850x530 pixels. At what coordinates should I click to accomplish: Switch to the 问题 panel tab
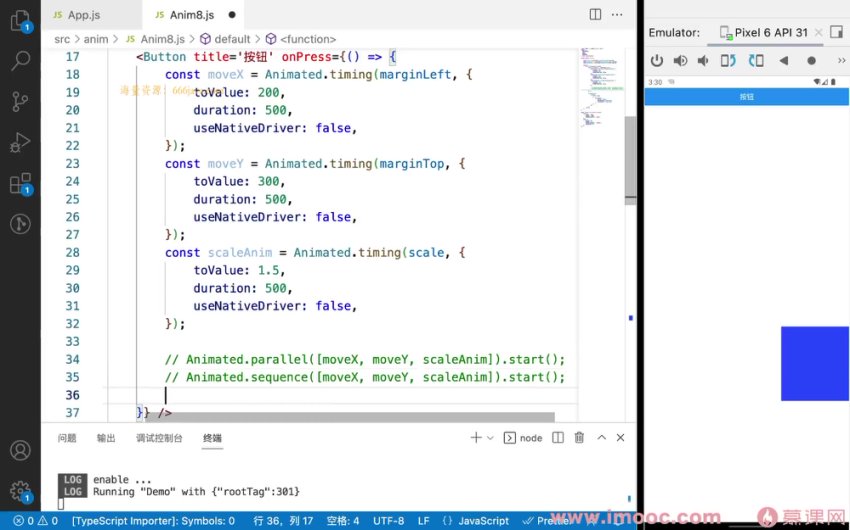(x=67, y=438)
